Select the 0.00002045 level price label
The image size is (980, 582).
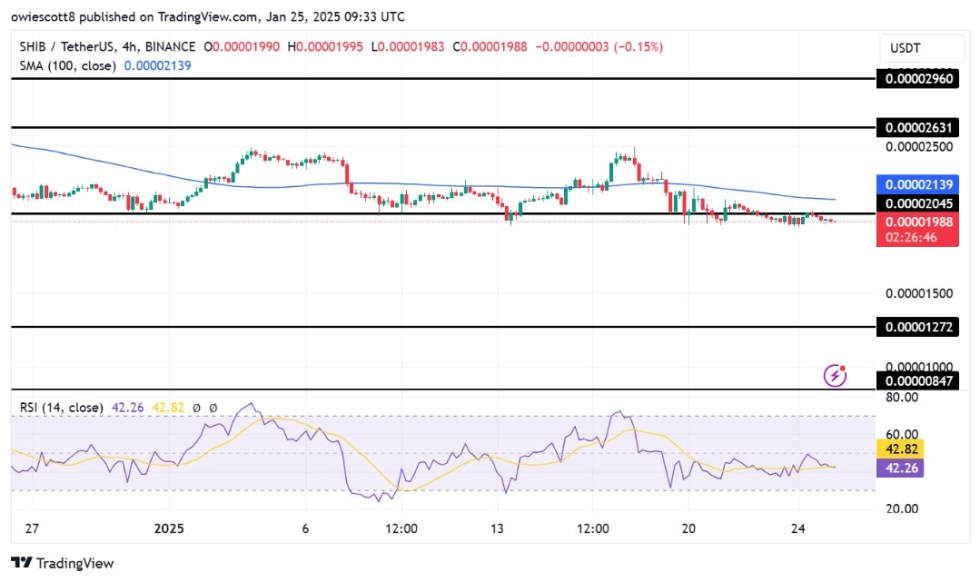[x=916, y=203]
